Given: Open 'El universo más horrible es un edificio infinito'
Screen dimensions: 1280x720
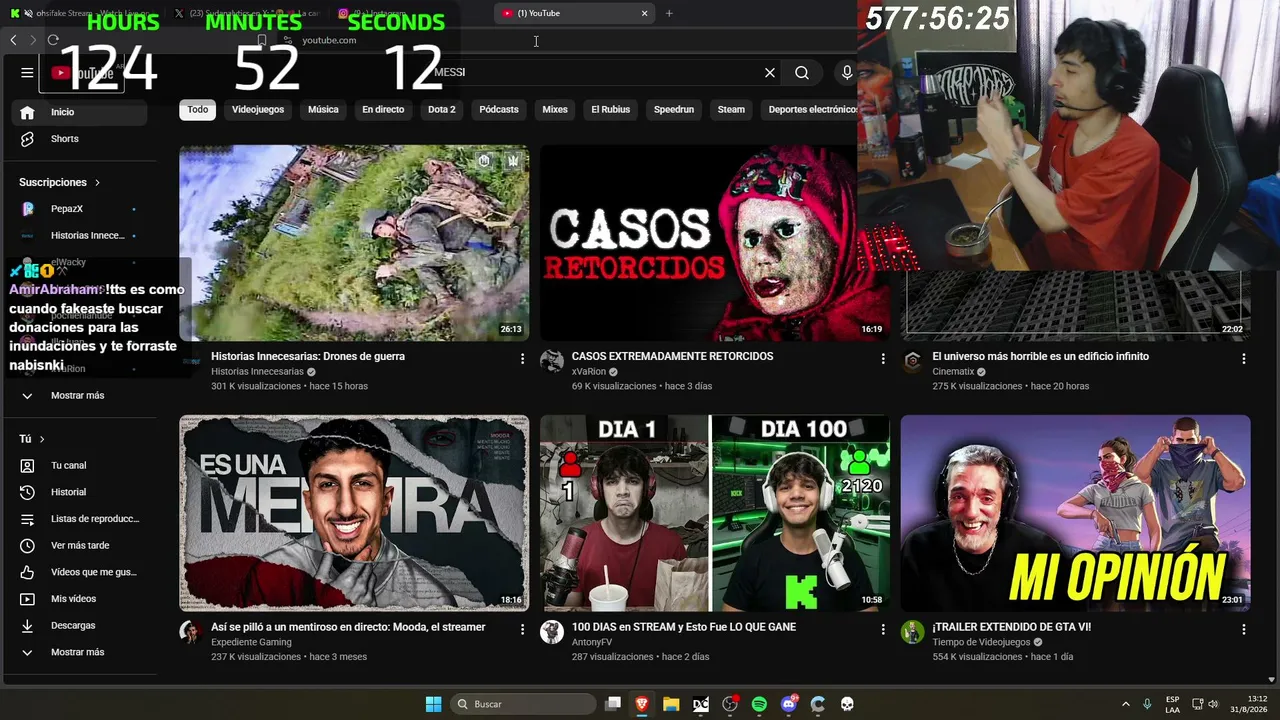Looking at the screenshot, I should point(1040,356).
